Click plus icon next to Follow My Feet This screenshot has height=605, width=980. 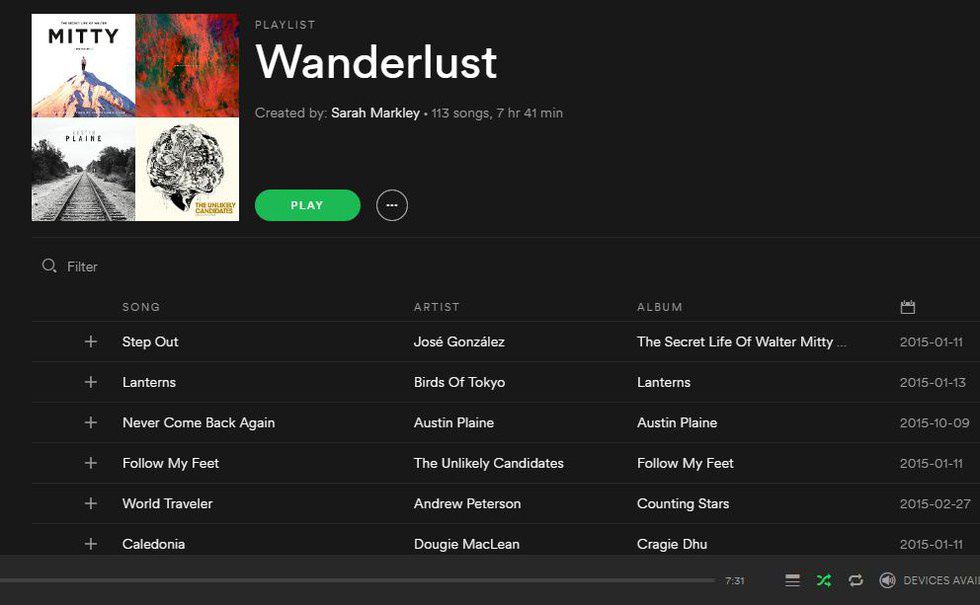click(x=91, y=463)
